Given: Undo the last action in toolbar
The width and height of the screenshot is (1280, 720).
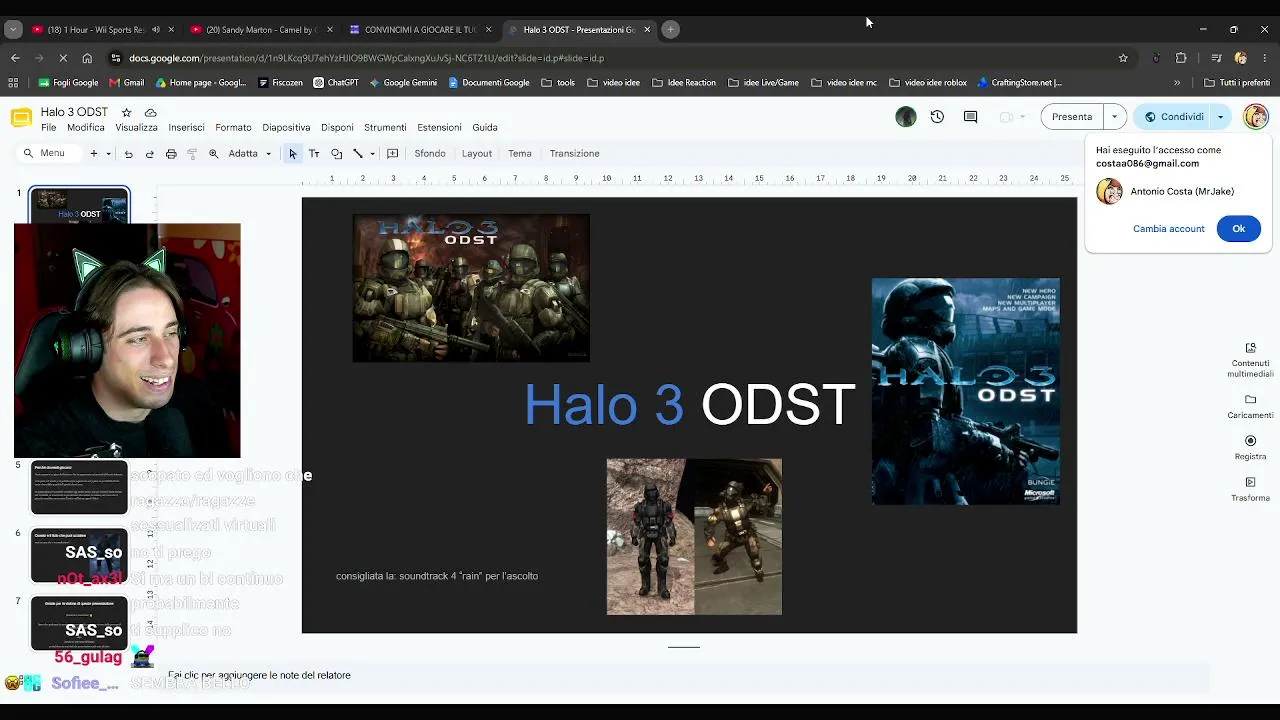Looking at the screenshot, I should pos(128,154).
